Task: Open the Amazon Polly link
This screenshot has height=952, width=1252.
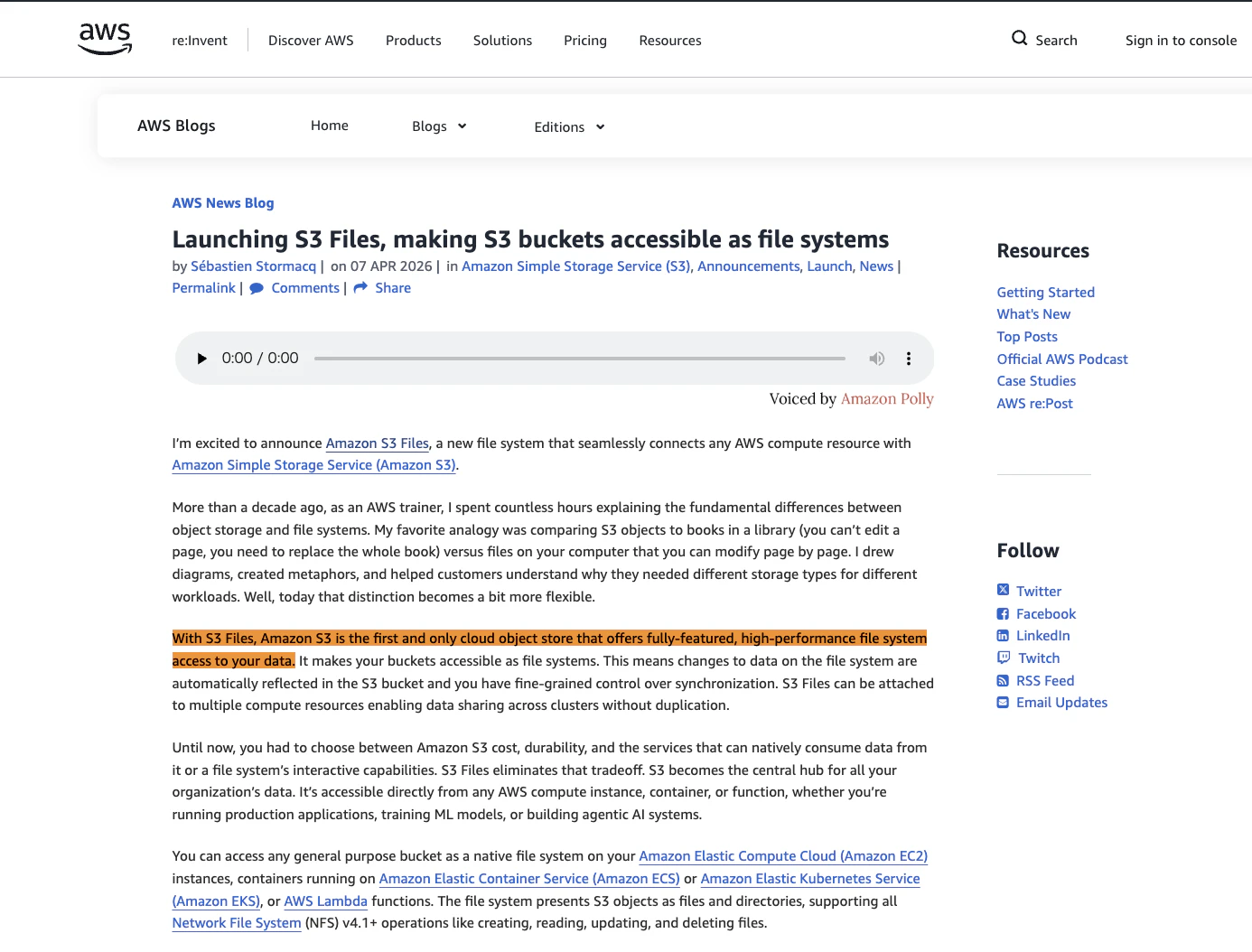Action: 887,399
